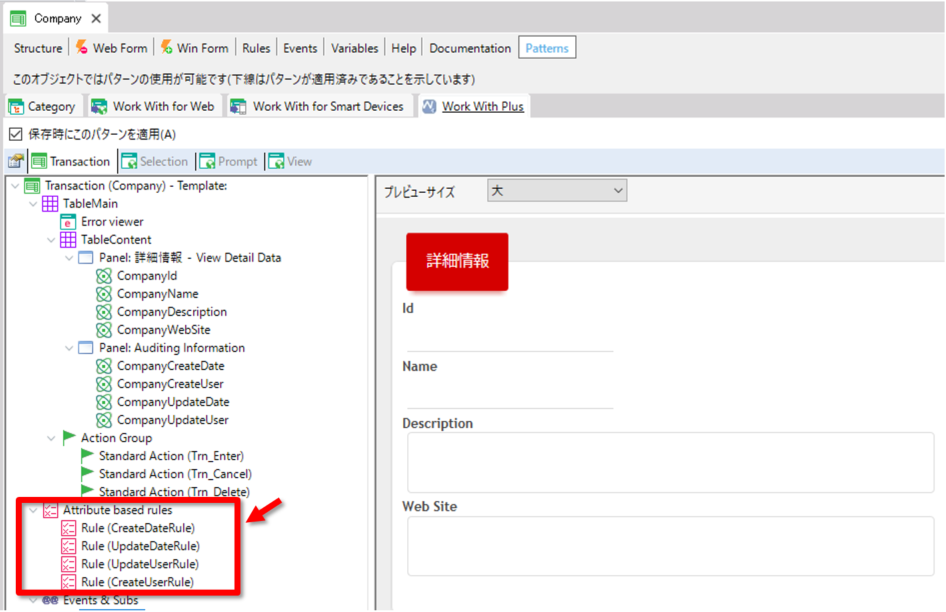The image size is (946, 612).
Task: Click the Rule (CreateDateRule) icon
Action: pos(68,528)
